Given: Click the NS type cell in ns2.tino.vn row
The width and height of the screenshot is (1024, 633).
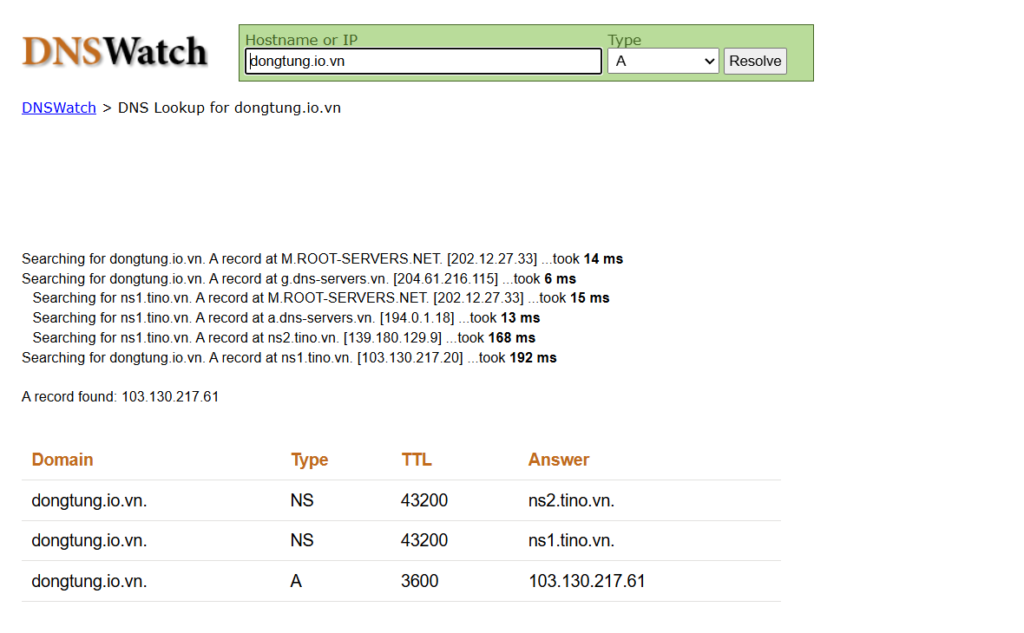Looking at the screenshot, I should pos(302,501).
